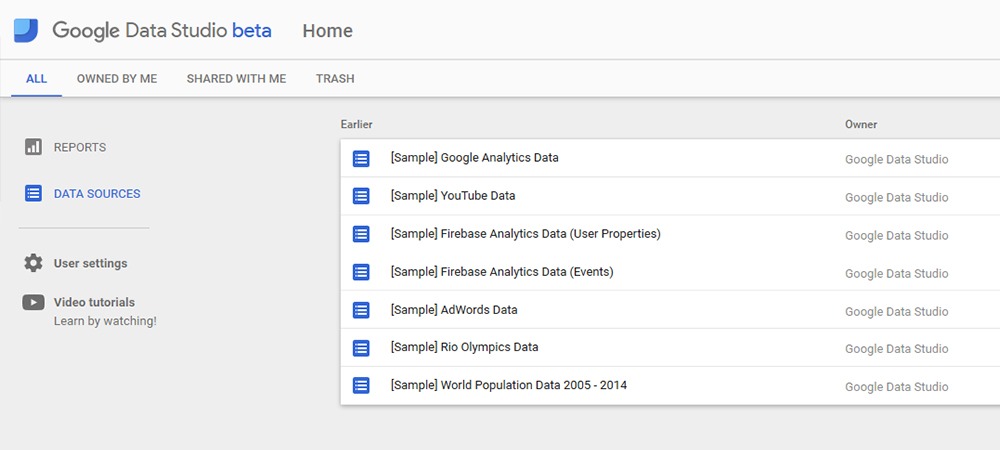Click owner Google Data Studio in Rio Olympics row
This screenshot has width=1000, height=450.
pos(897,349)
